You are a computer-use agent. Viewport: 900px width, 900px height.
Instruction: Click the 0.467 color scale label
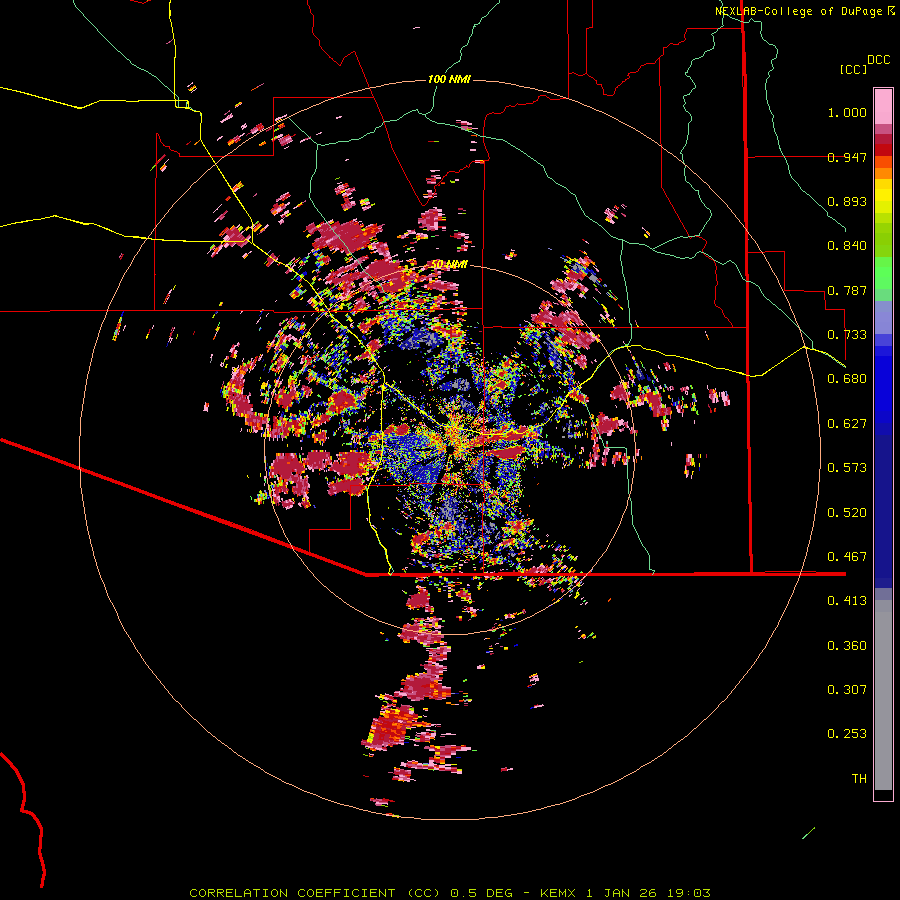point(847,557)
